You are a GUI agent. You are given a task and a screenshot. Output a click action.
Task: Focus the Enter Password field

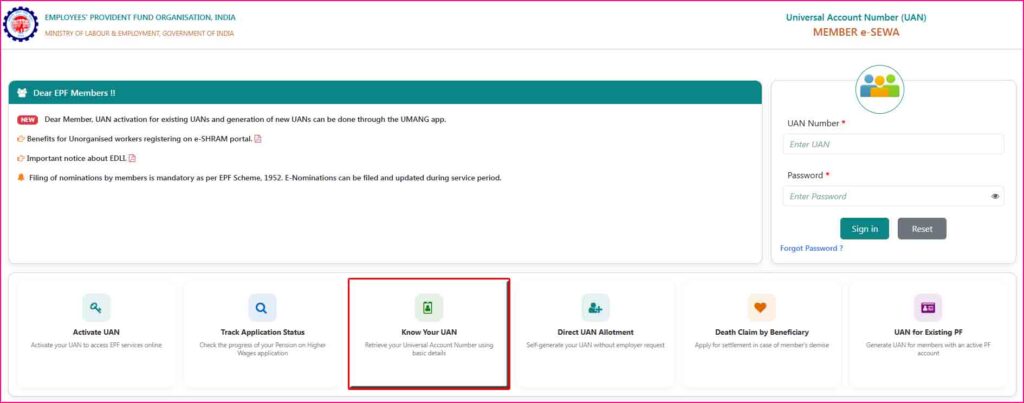click(885, 197)
